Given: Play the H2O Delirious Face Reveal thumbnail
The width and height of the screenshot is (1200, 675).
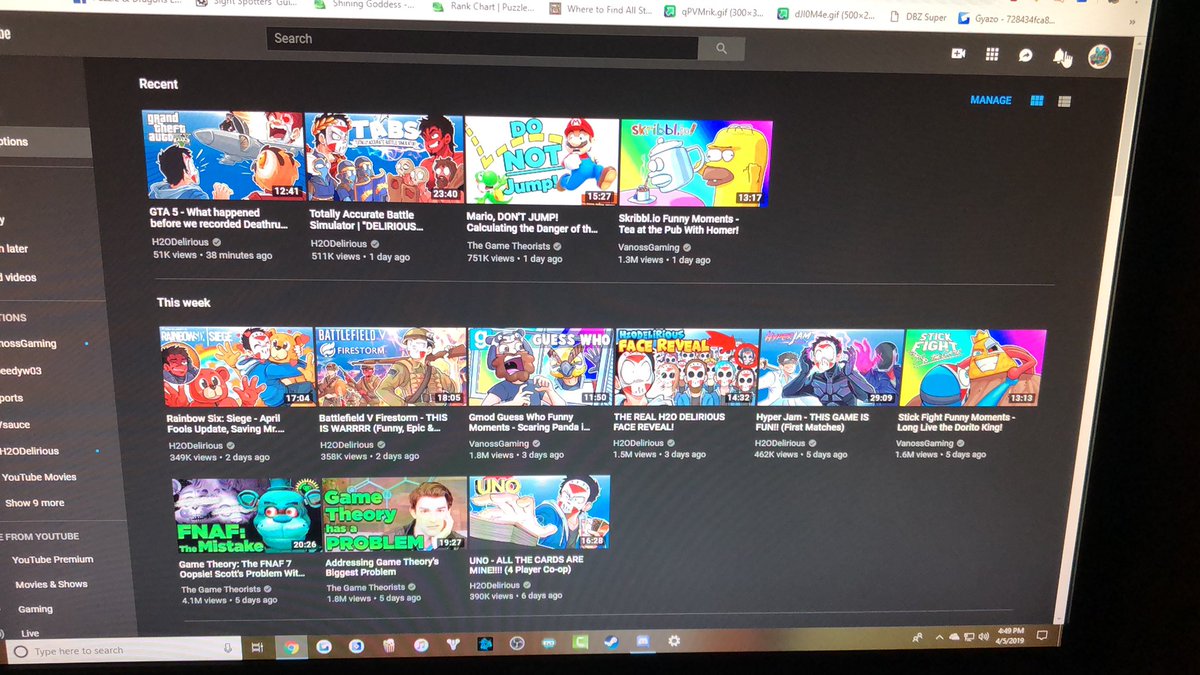Looking at the screenshot, I should pyautogui.click(x=685, y=367).
